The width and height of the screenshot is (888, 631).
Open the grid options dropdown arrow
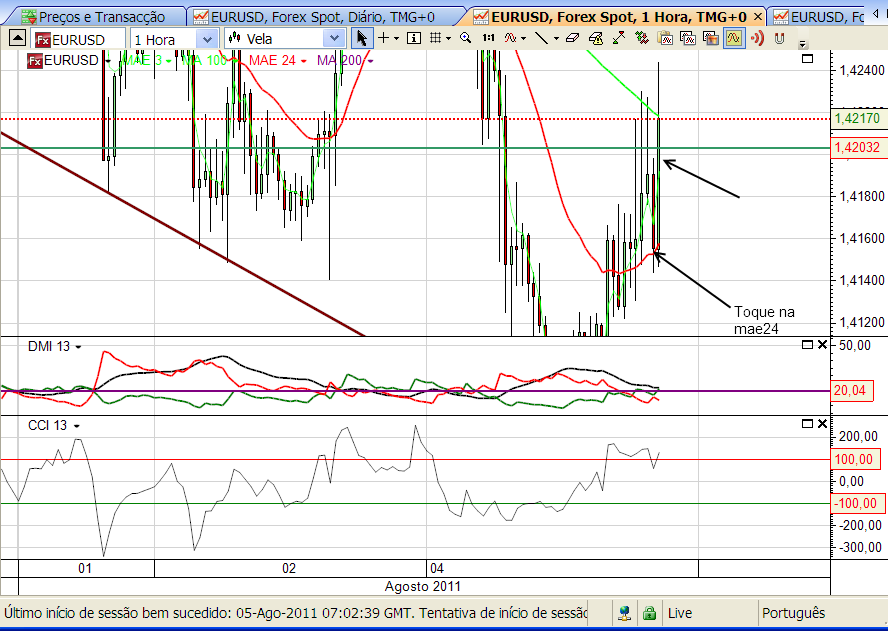pyautogui.click(x=449, y=39)
